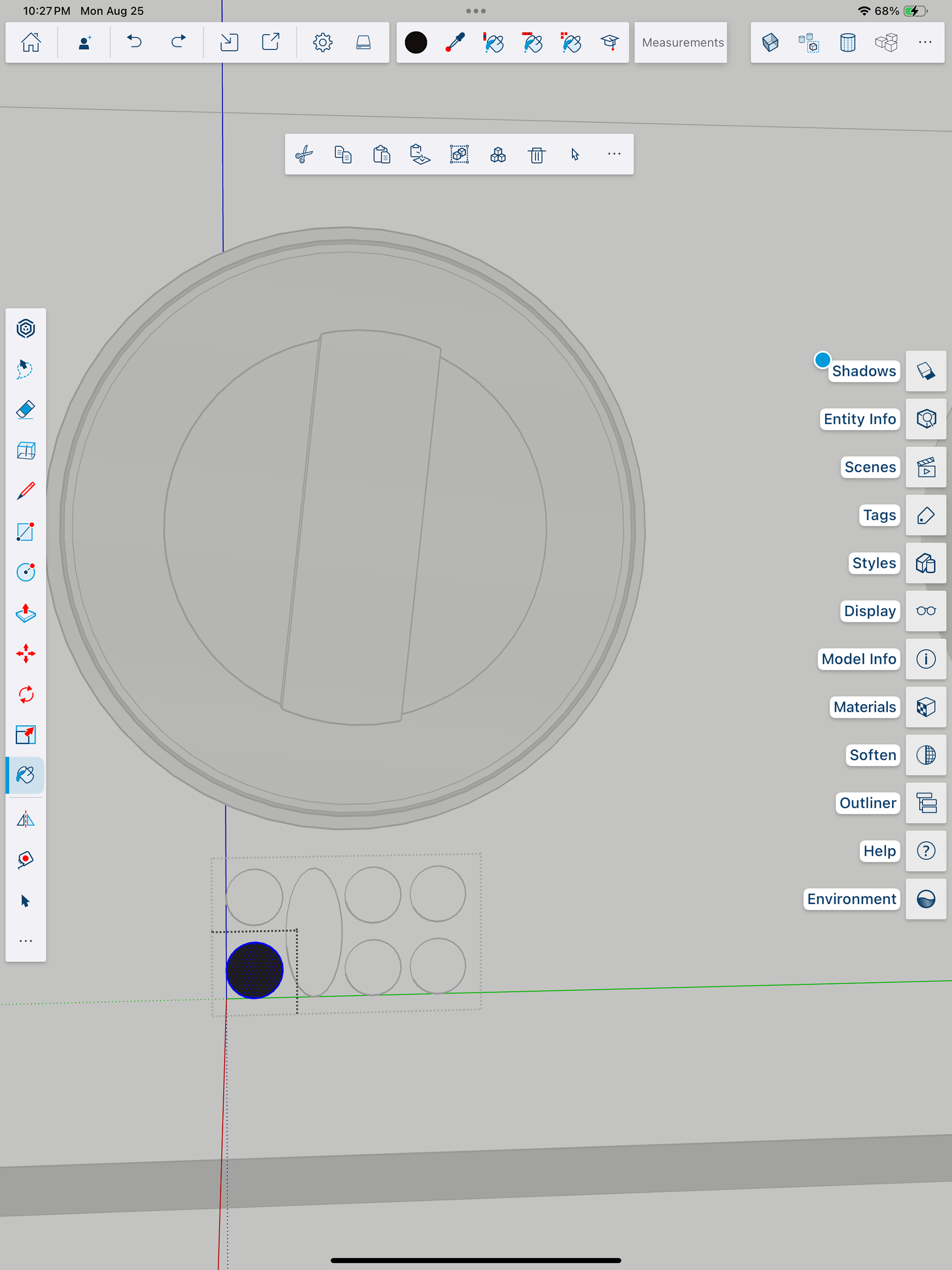
Task: Pick the Rotate tool
Action: 26,694
